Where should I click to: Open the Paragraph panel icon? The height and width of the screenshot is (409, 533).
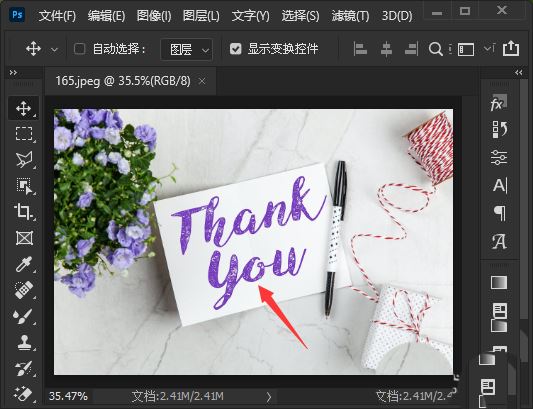click(x=499, y=214)
